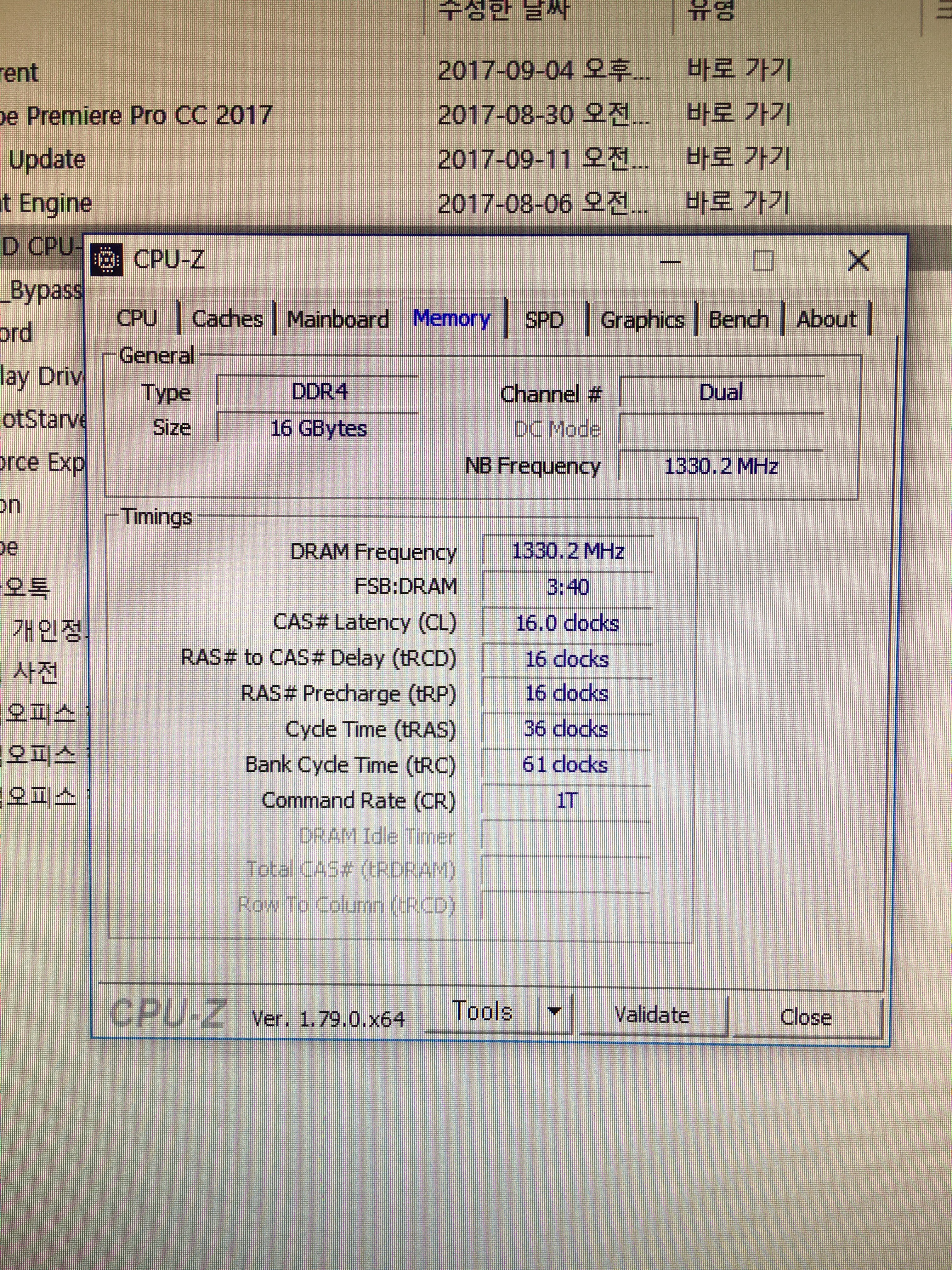Click the Command Rate (CR) label
This screenshot has width=952, height=1270.
[359, 800]
